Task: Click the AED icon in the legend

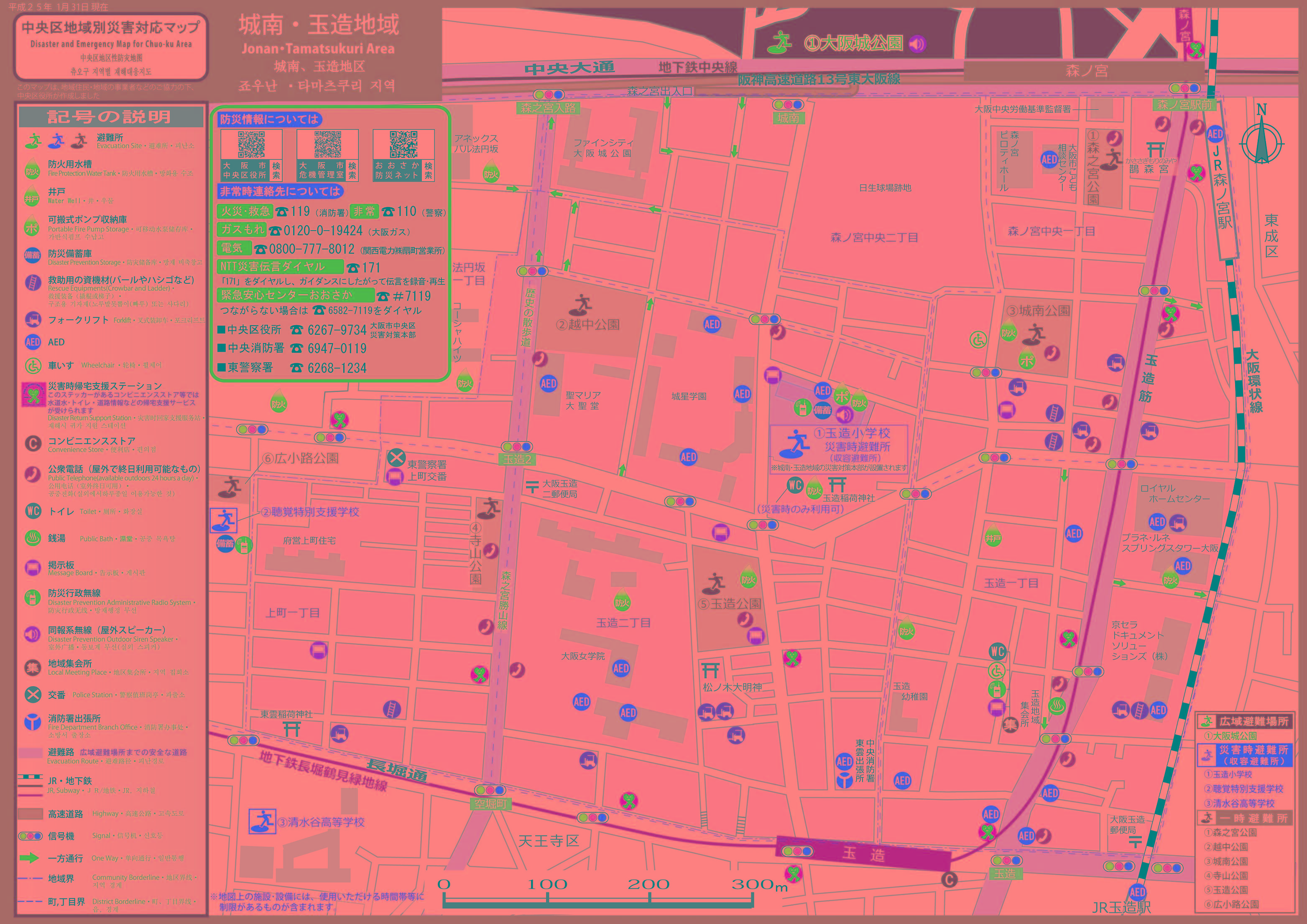Action: pyautogui.click(x=33, y=342)
